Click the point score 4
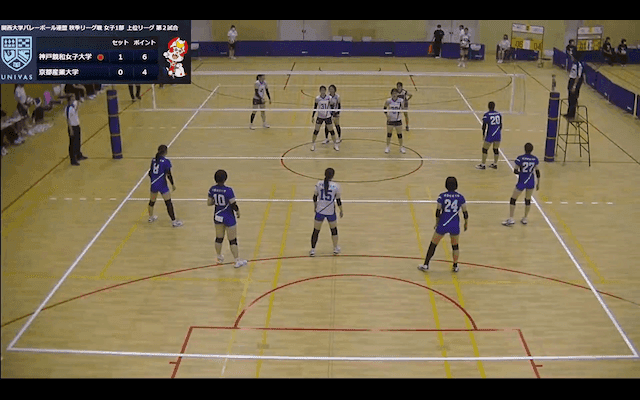This screenshot has width=640, height=400. click(x=144, y=72)
